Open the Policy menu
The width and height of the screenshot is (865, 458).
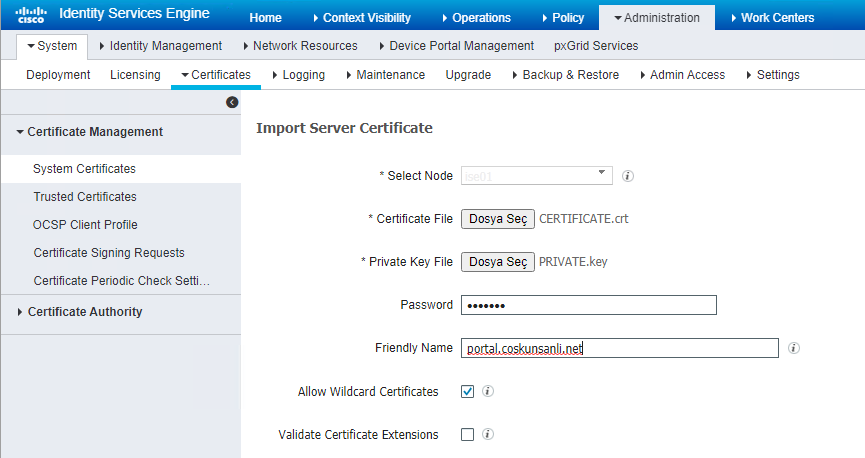(563, 18)
